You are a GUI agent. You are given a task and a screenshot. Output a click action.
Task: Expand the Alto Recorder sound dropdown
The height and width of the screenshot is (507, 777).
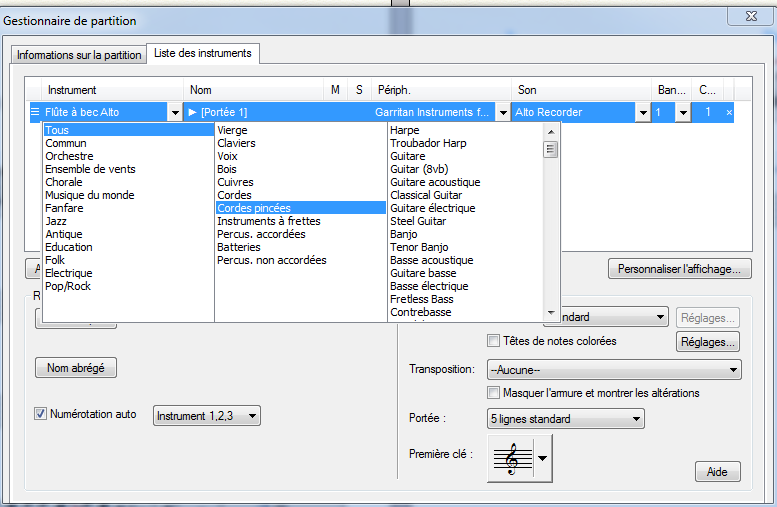pos(642,113)
